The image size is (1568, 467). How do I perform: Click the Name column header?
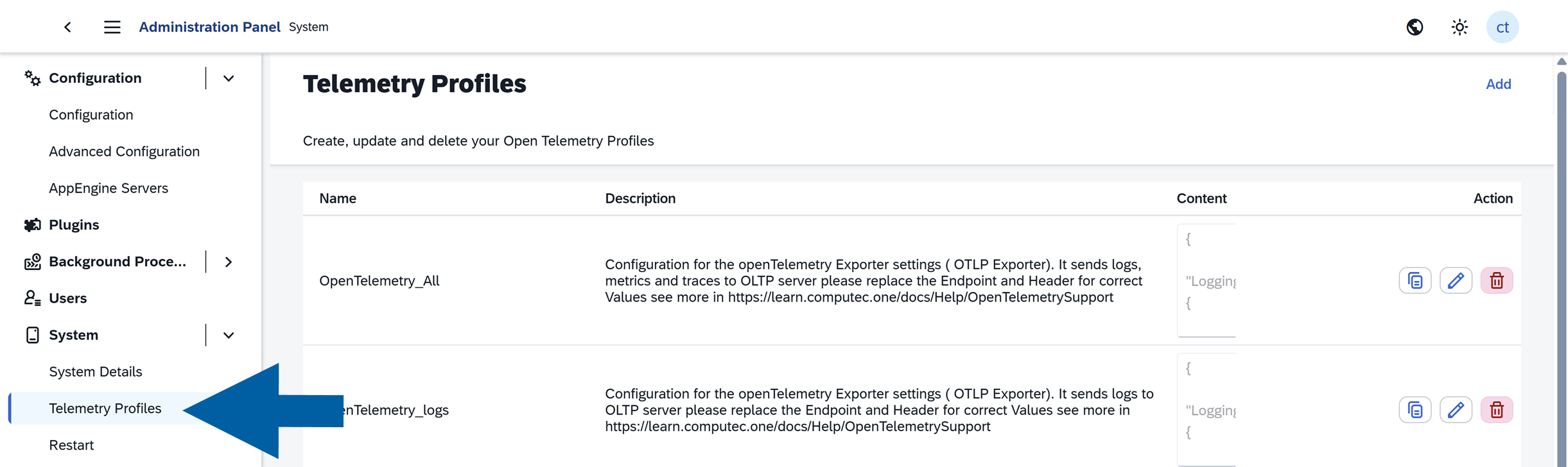[338, 198]
